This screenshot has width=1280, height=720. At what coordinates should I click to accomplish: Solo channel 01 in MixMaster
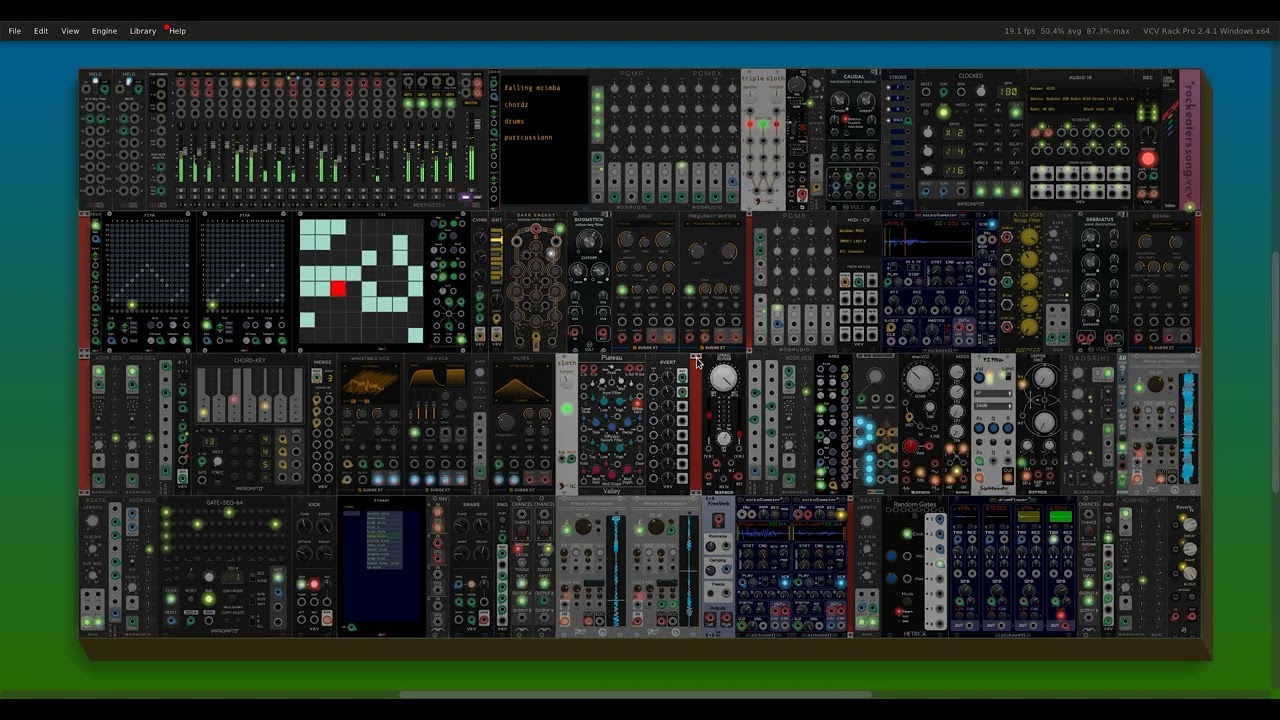182,196
